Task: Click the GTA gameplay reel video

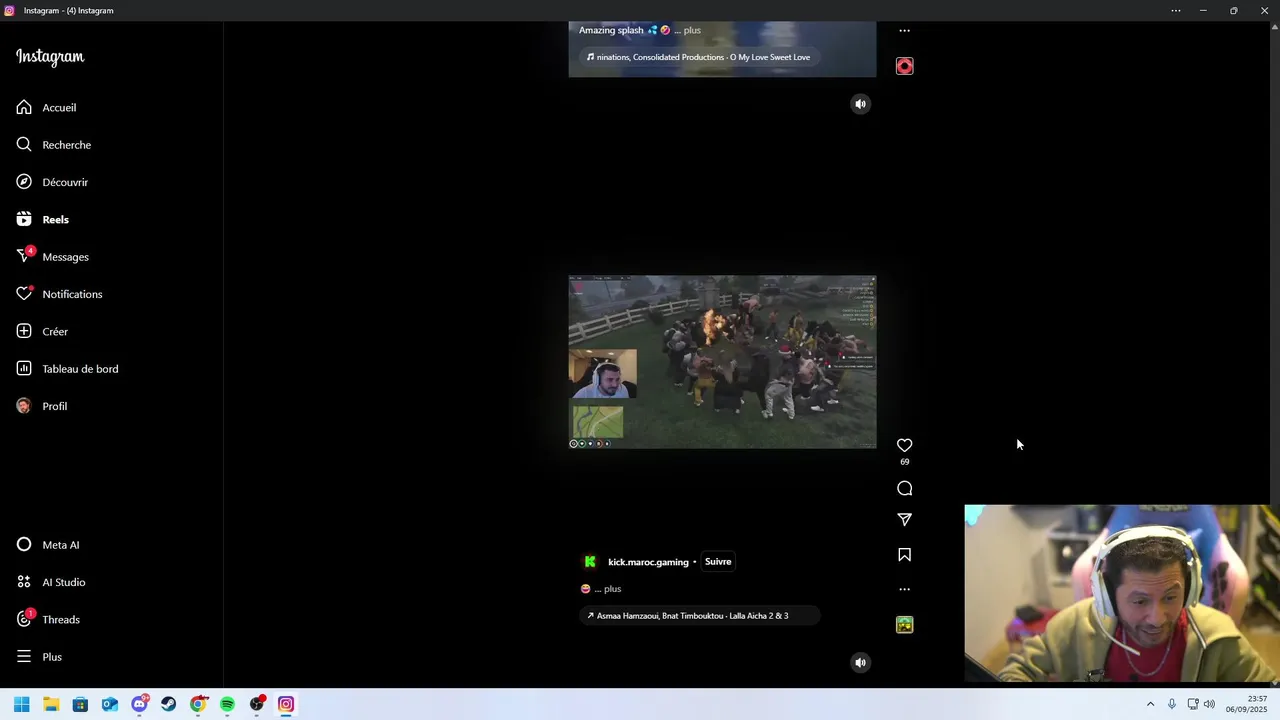Action: click(722, 362)
